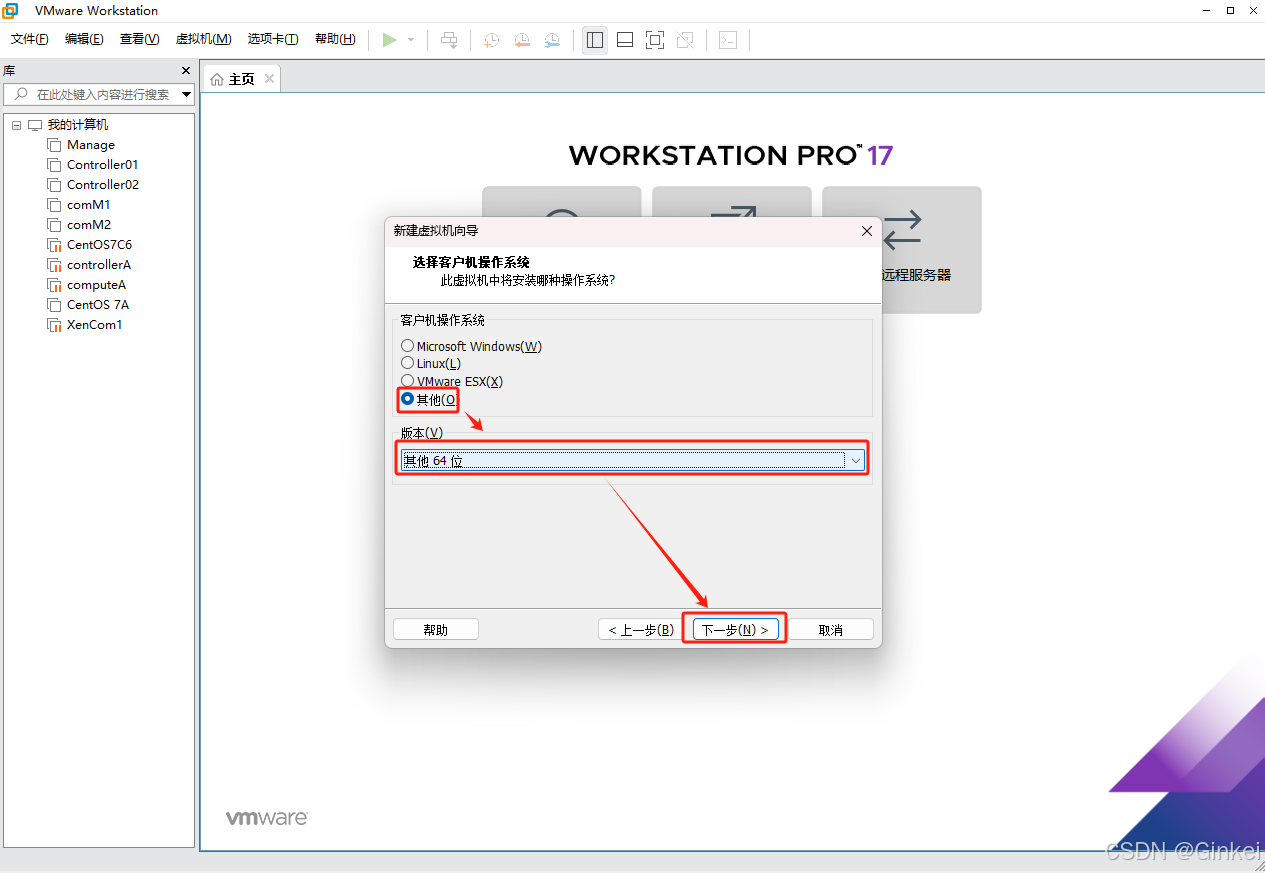1265x873 pixels.
Task: Switch to the 主页 tab
Action: (241, 79)
